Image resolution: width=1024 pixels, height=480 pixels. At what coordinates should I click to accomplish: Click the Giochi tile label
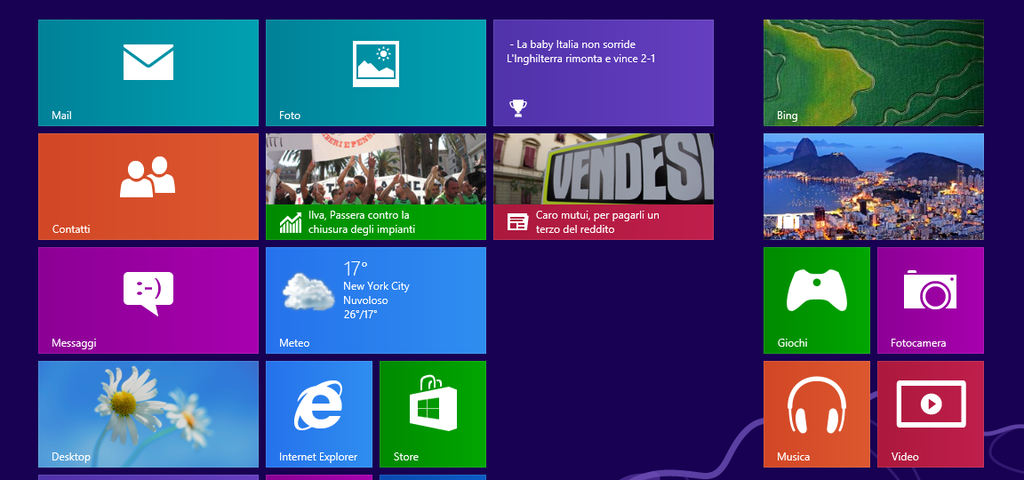pyautogui.click(x=792, y=343)
